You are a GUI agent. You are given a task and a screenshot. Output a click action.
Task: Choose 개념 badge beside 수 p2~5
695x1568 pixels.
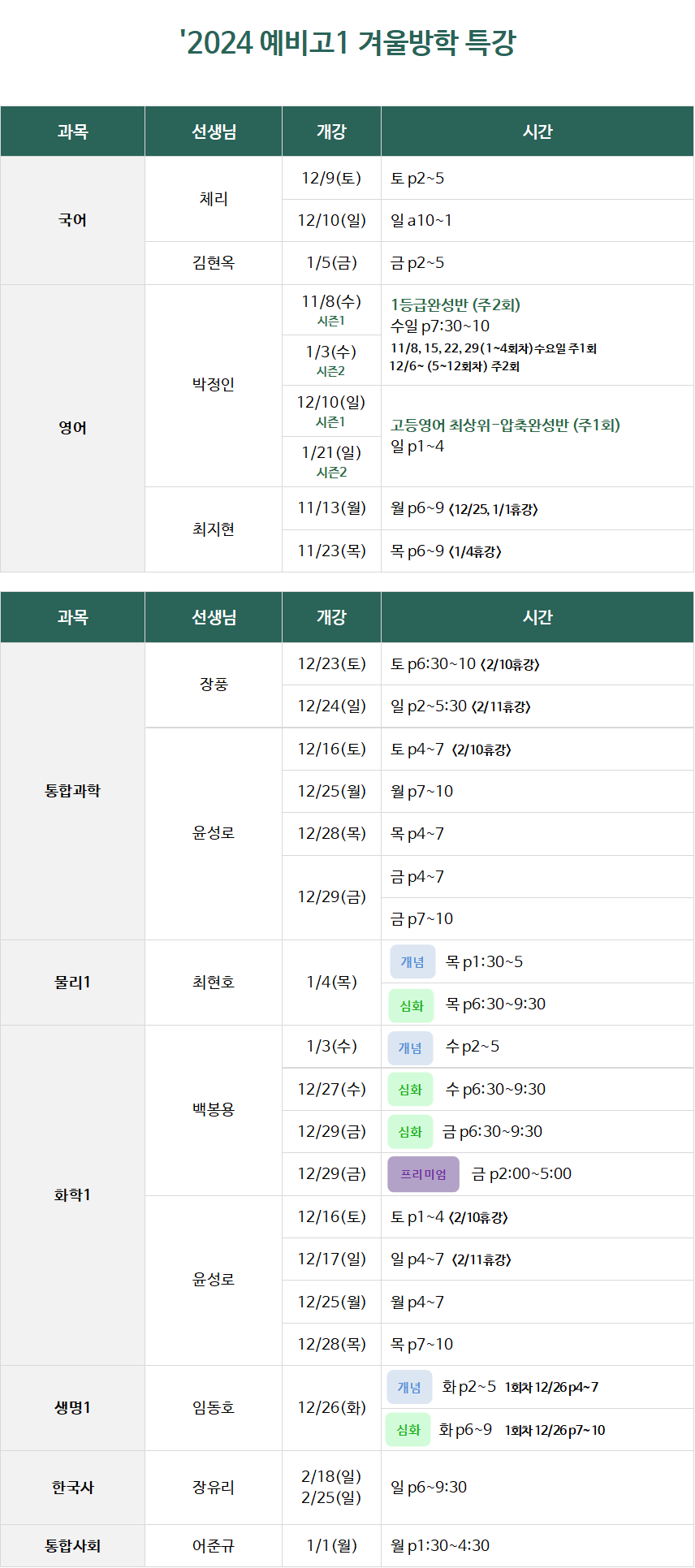coord(410,1047)
